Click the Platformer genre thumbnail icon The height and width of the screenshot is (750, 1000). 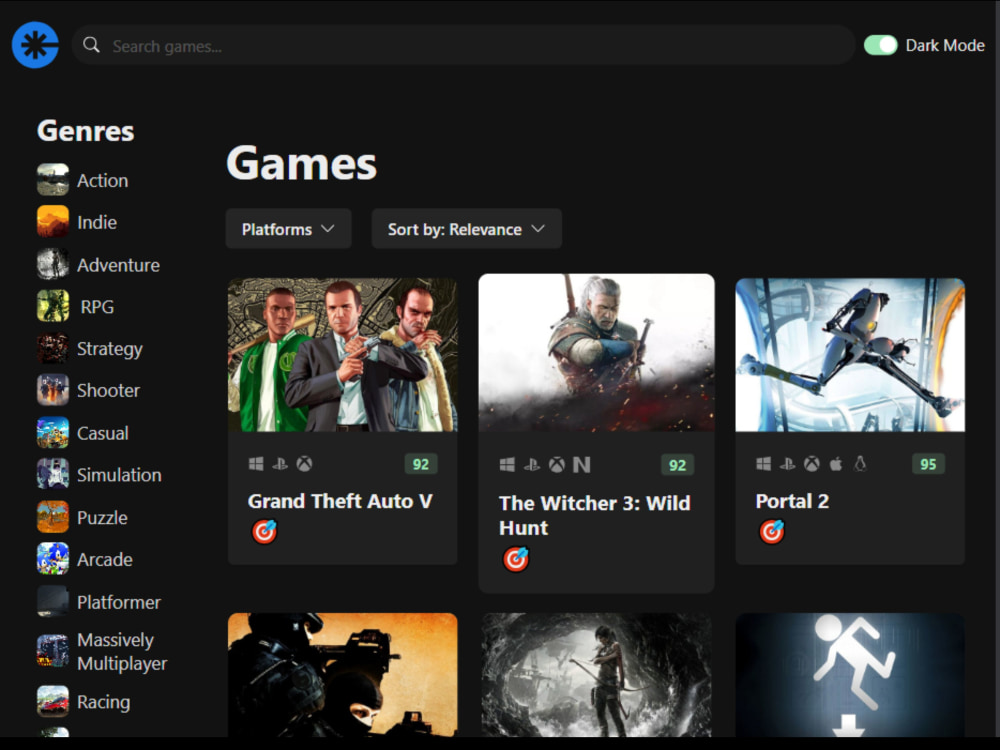pyautogui.click(x=53, y=601)
